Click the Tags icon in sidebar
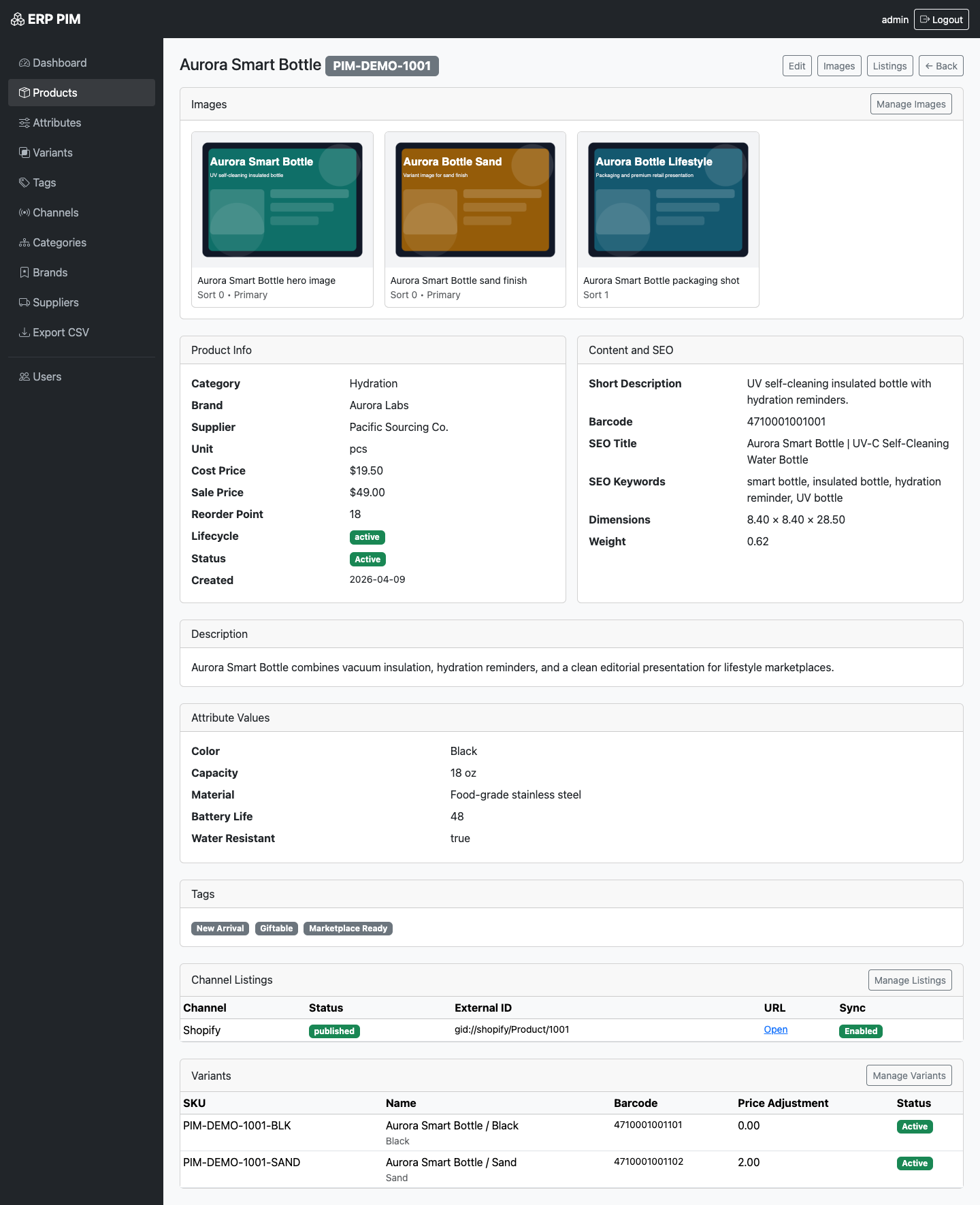Viewport: 980px width, 1205px height. [24, 182]
